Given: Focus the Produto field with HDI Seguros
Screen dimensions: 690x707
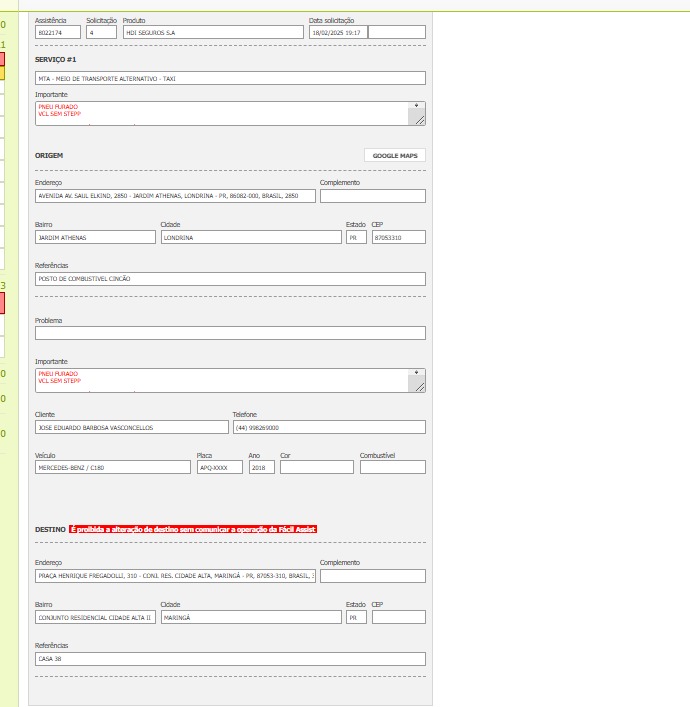Looking at the screenshot, I should click(x=212, y=32).
